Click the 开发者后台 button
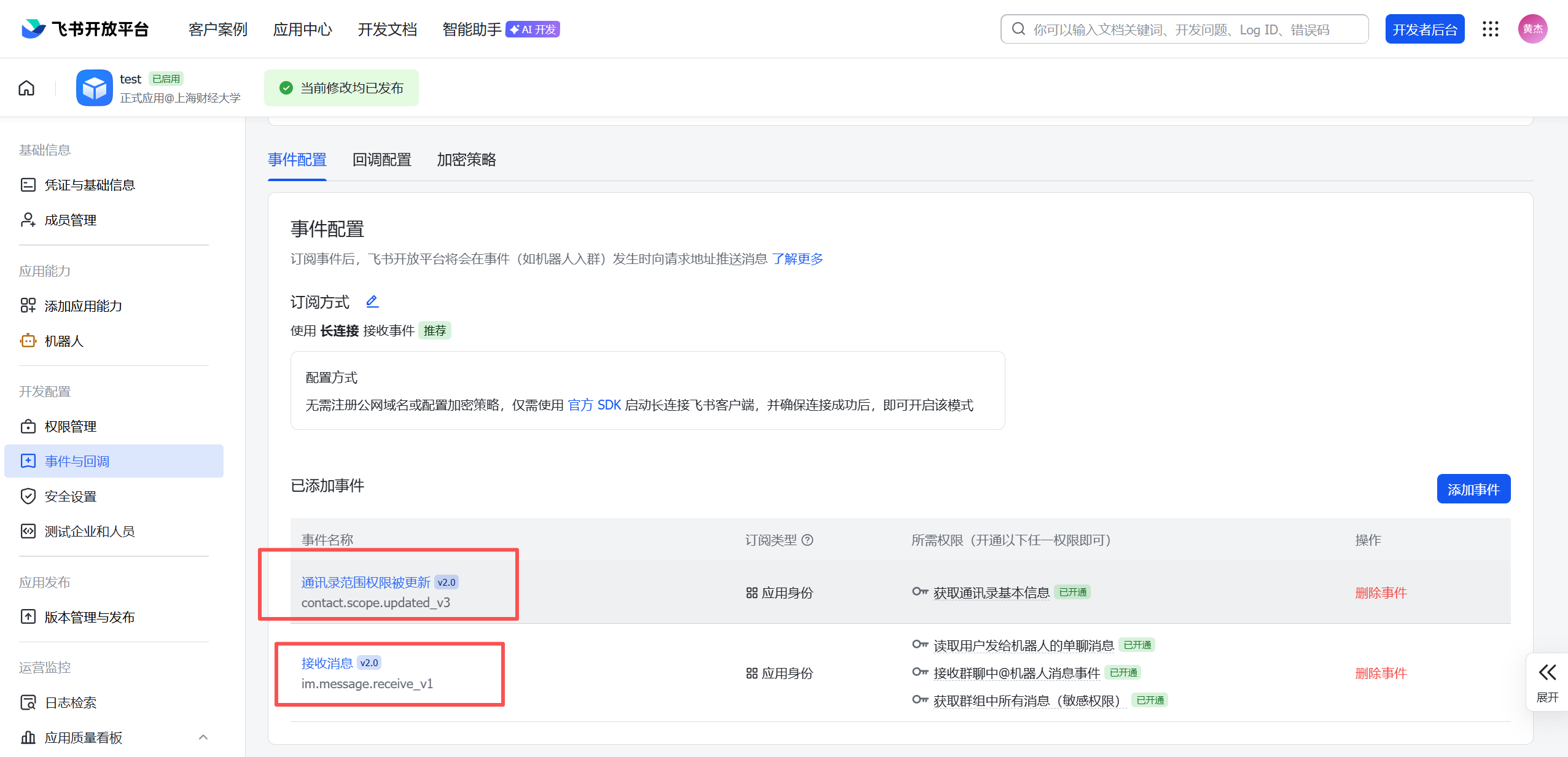Image resolution: width=1568 pixels, height=757 pixels. point(1424,29)
